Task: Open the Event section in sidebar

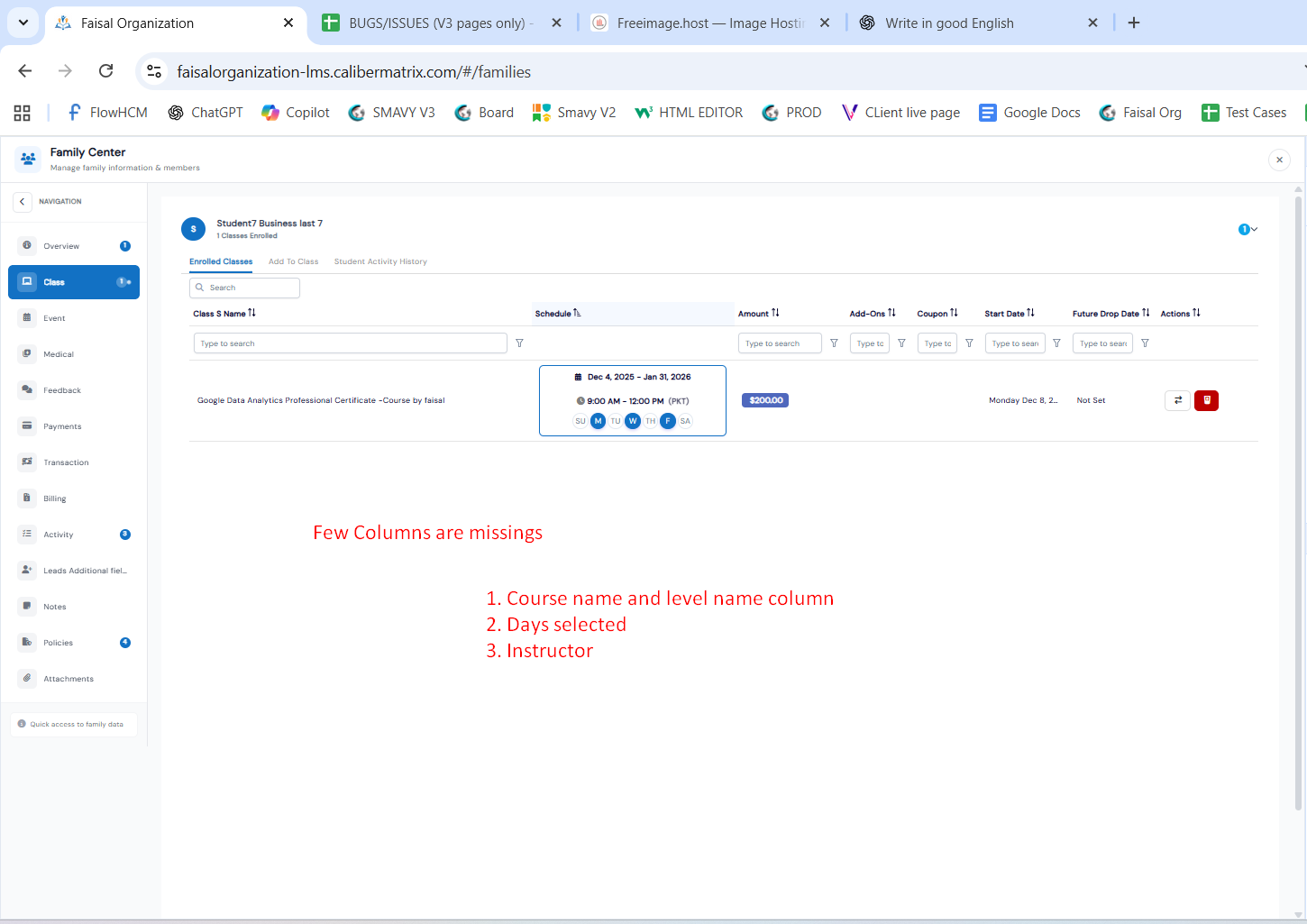Action: [x=74, y=318]
